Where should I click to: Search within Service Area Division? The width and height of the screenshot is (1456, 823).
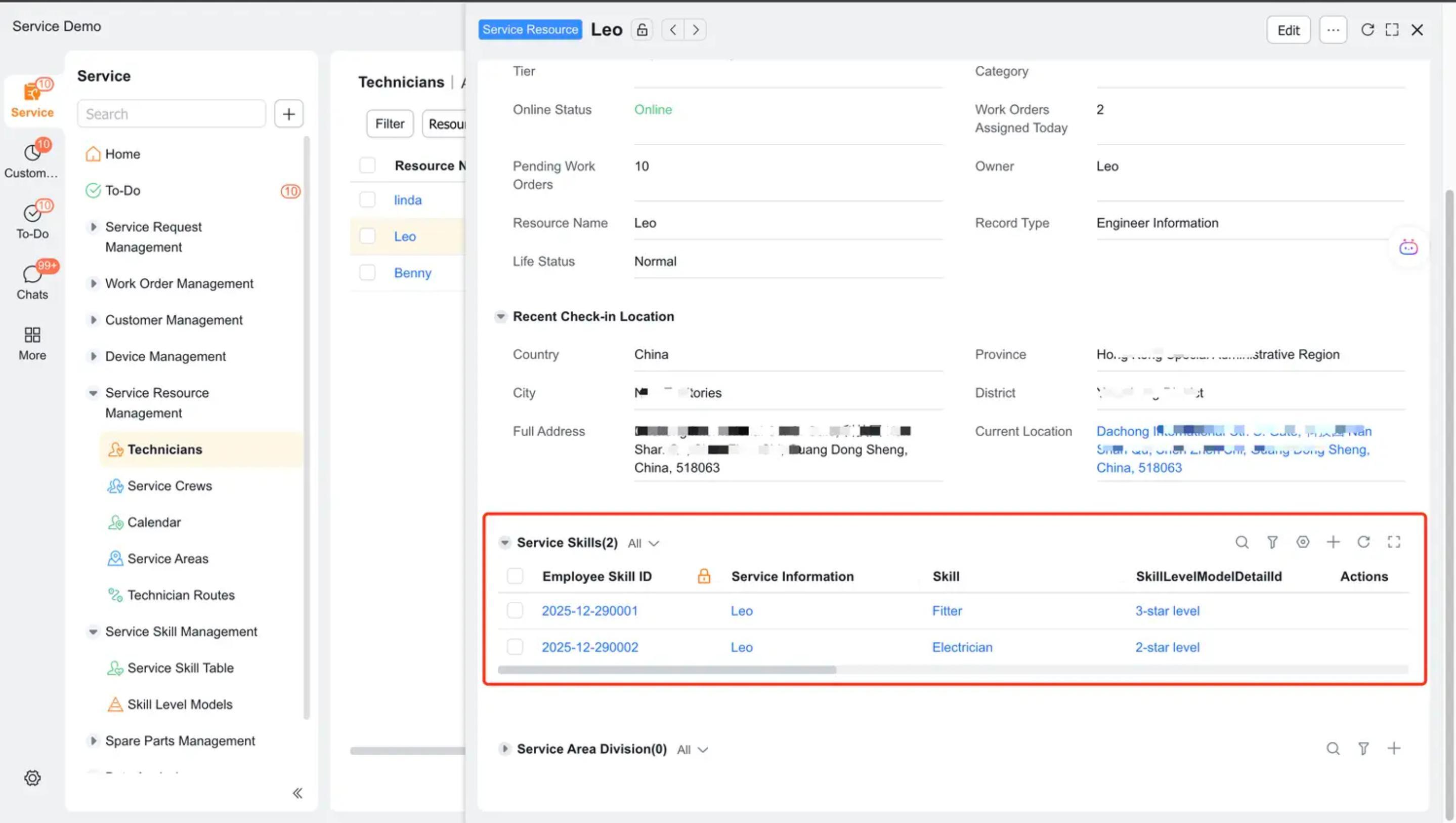pyautogui.click(x=1333, y=749)
